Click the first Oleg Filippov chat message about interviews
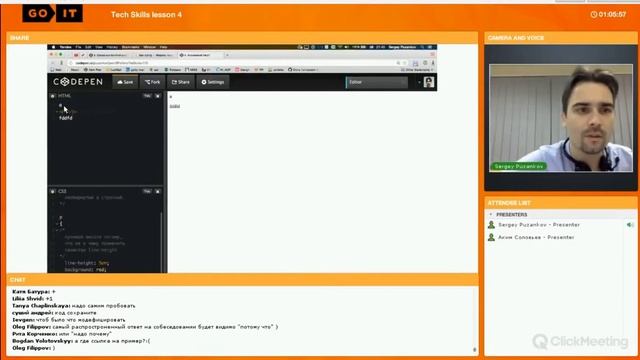 145,327
